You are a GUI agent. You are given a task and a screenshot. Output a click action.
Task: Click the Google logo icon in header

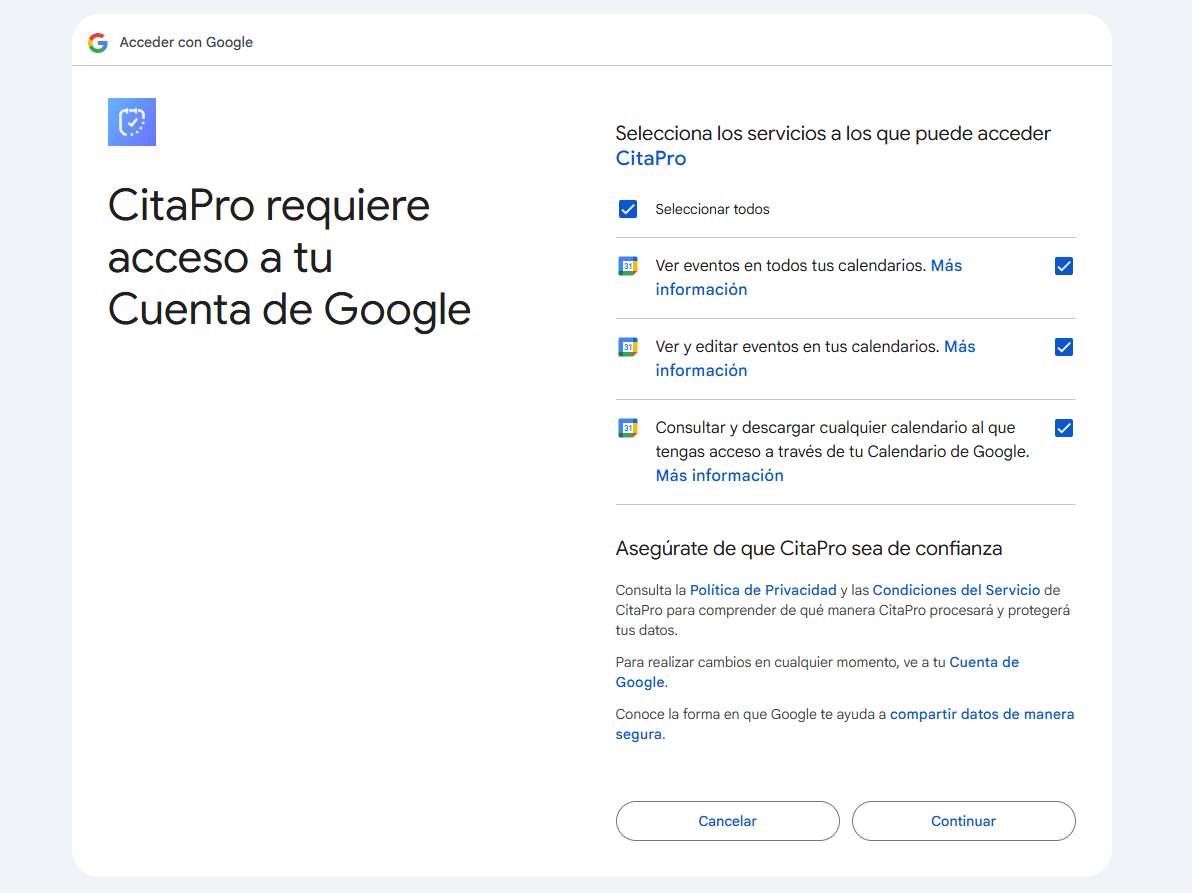[x=98, y=43]
